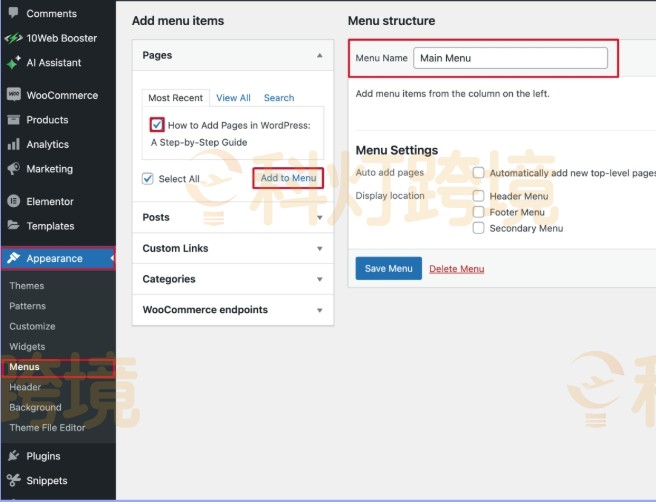Click the Menu Name text field

coord(510,58)
